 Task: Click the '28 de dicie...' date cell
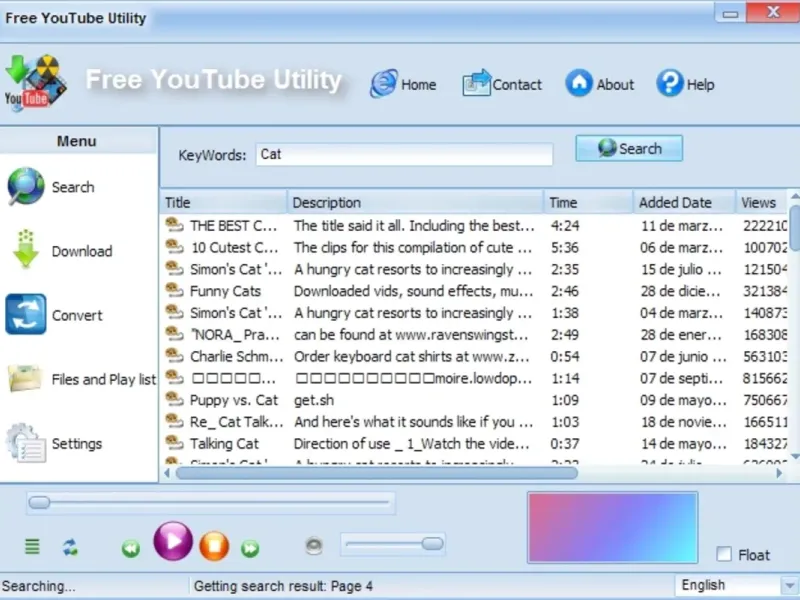681,291
